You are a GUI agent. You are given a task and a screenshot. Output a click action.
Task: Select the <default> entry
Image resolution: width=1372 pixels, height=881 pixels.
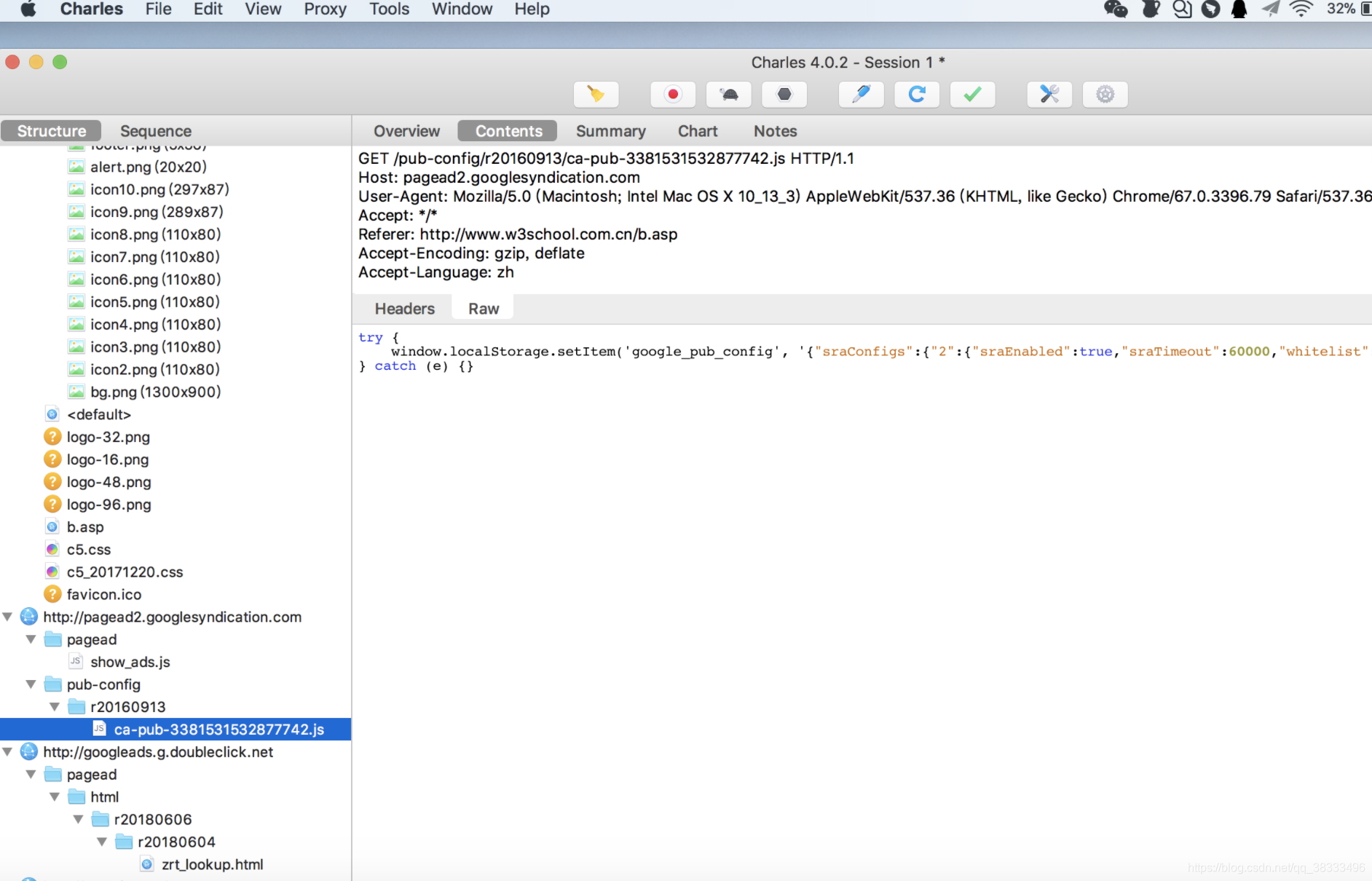point(98,415)
